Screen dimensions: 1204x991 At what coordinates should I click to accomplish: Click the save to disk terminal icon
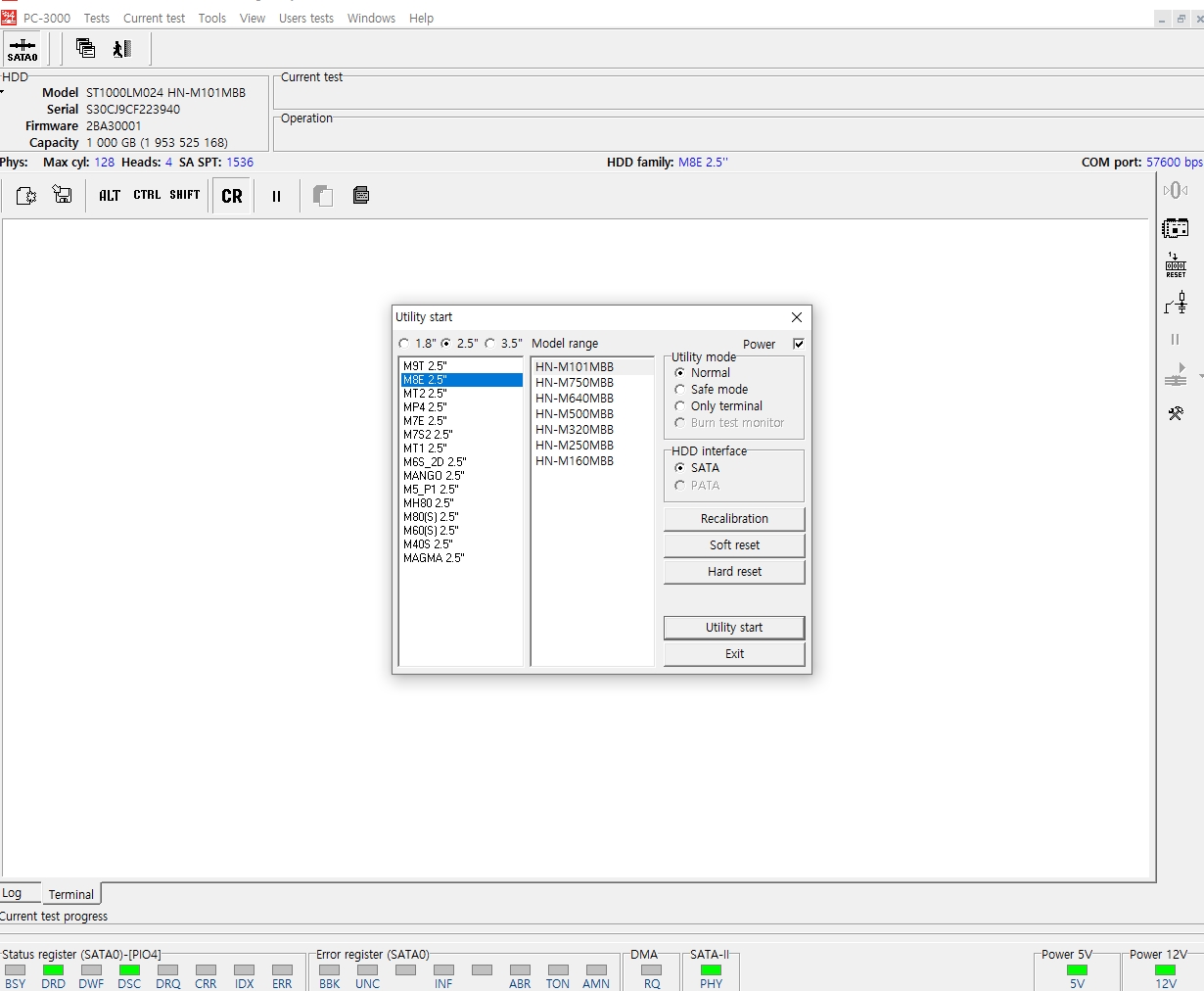(x=63, y=196)
